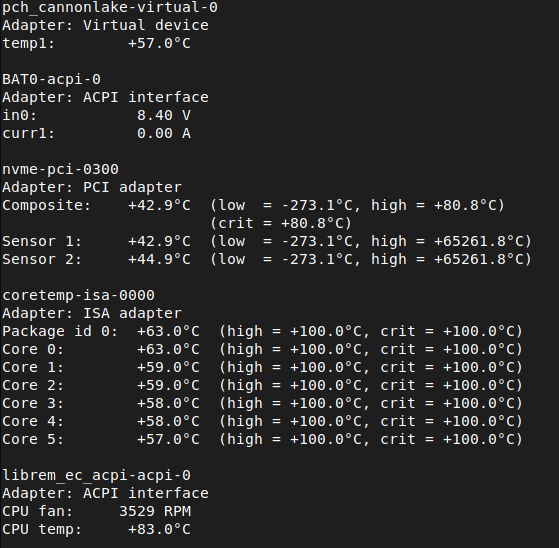
Task: Select the Core 3 temperature line
Action: pyautogui.click(x=262, y=404)
